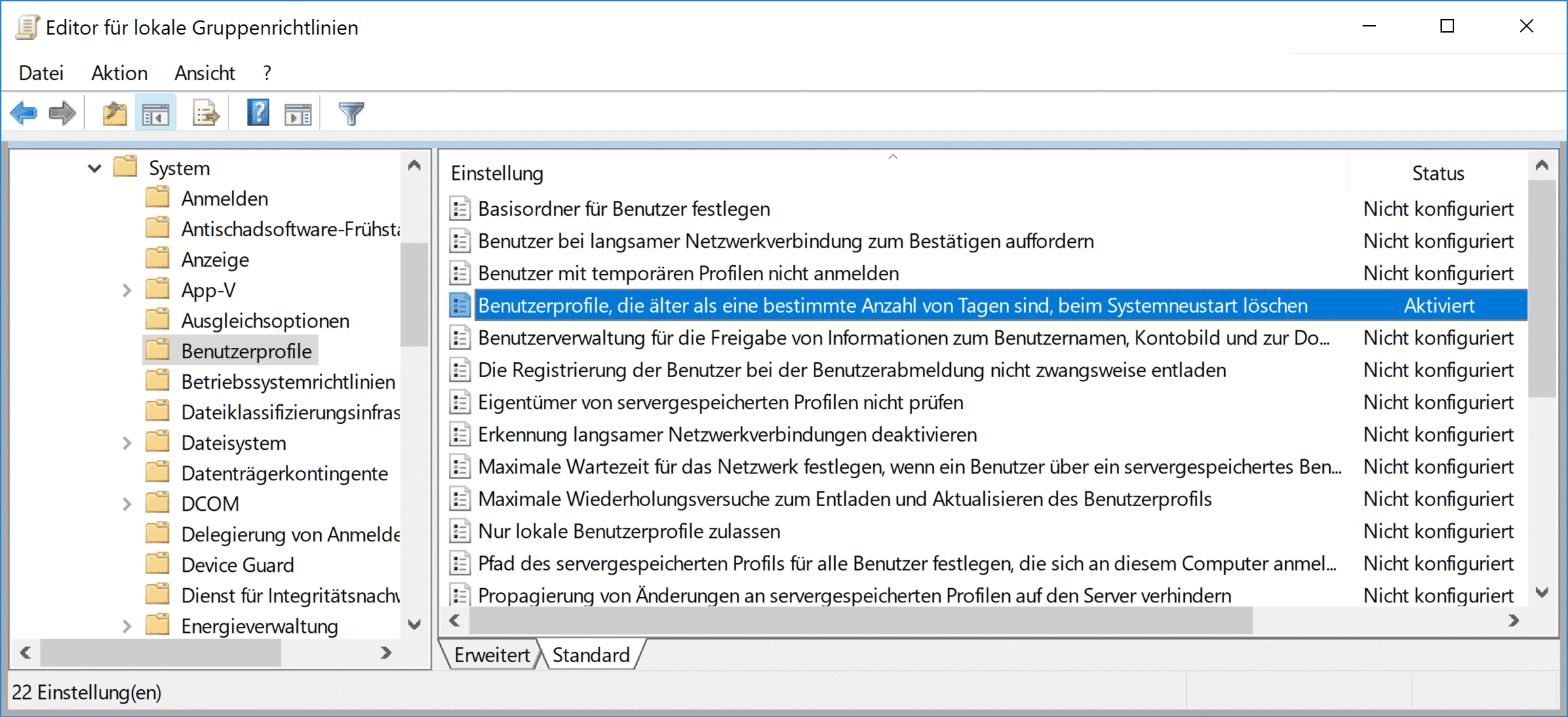Switch to the Erweitert tab
Viewport: 1568px width, 717px height.
491,655
